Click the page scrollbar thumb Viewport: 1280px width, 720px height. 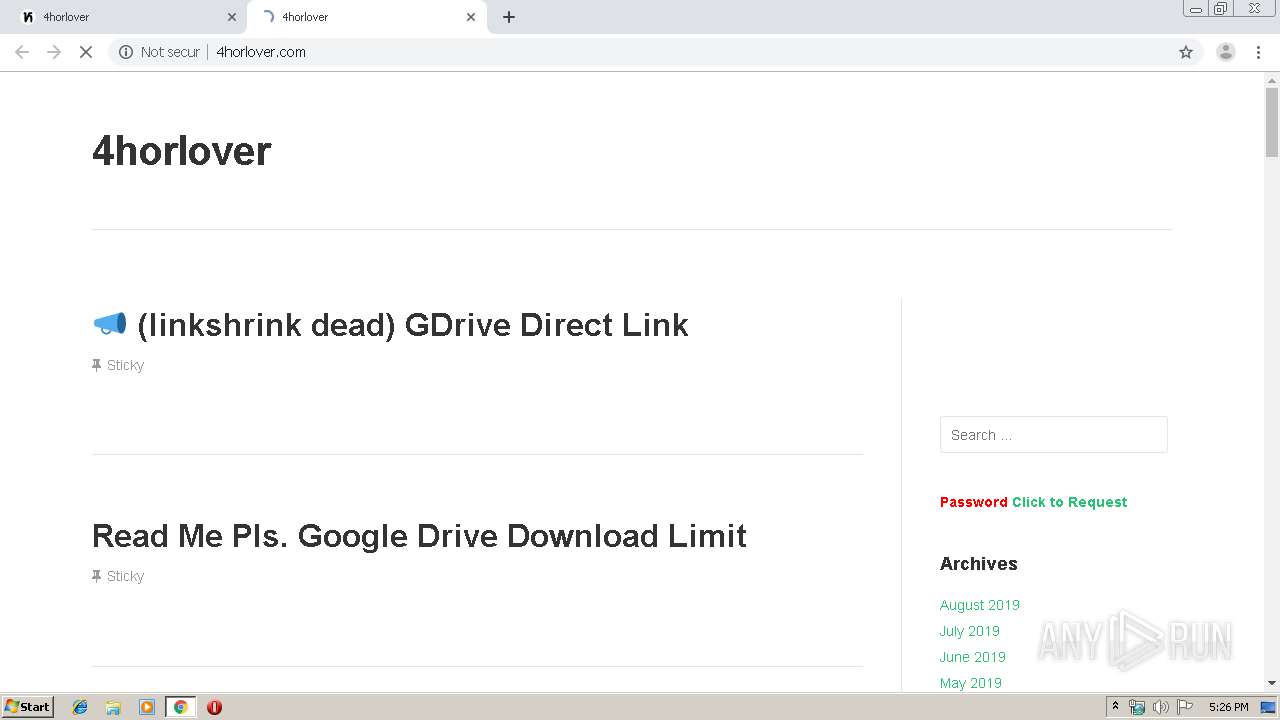coord(1272,122)
